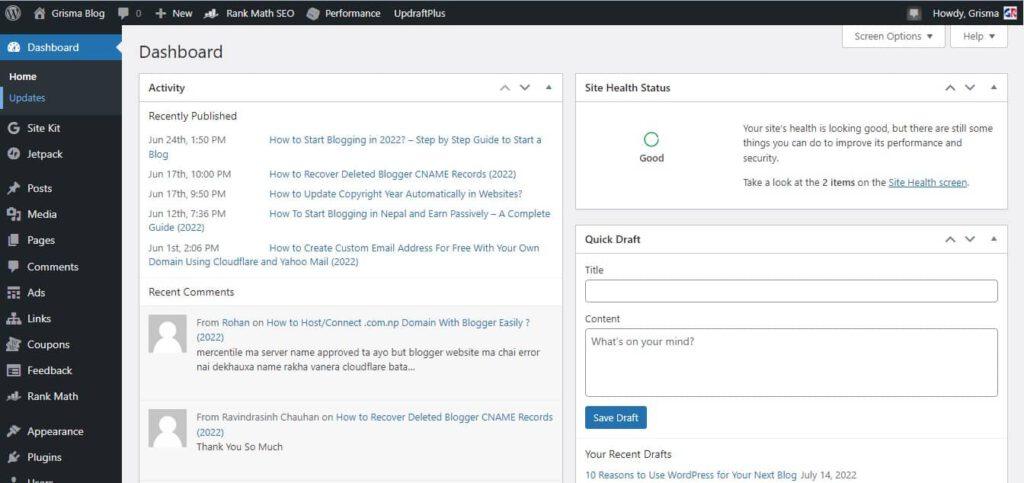The height and width of the screenshot is (483, 1024).
Task: Move the Quick Draft panel down
Action: click(970, 239)
